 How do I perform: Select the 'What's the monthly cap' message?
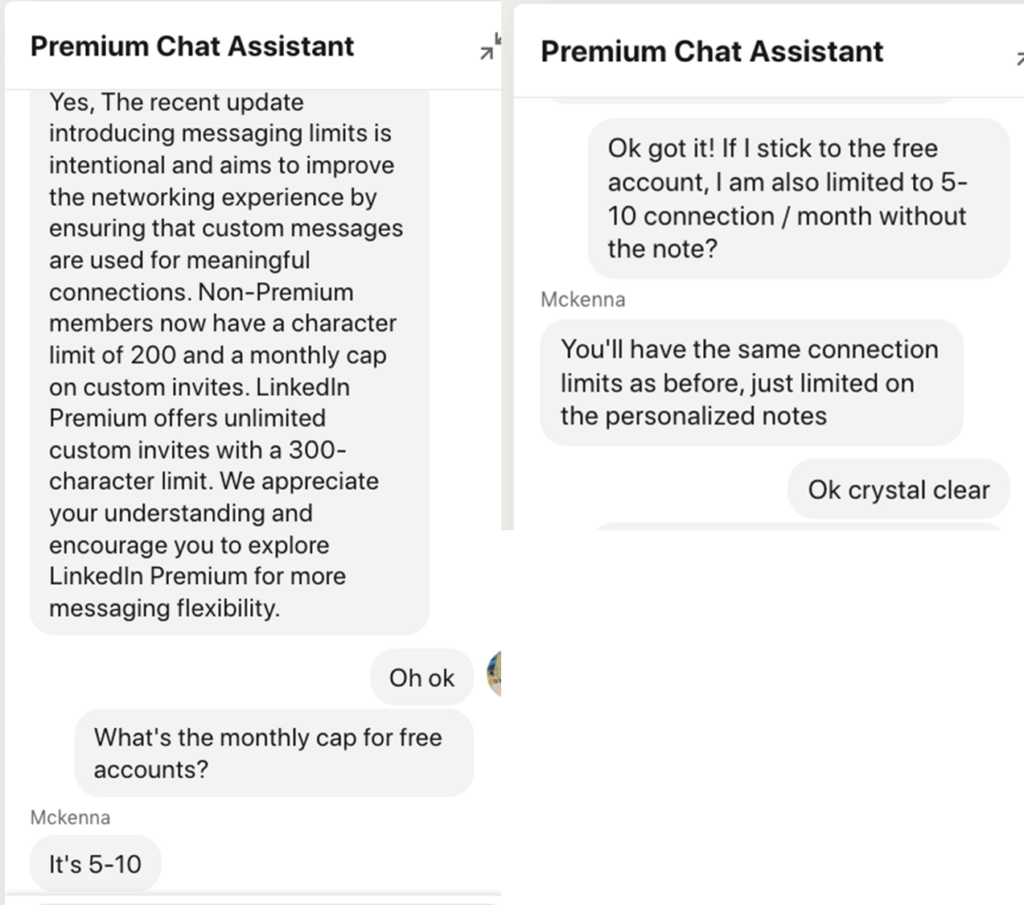[x=273, y=753]
